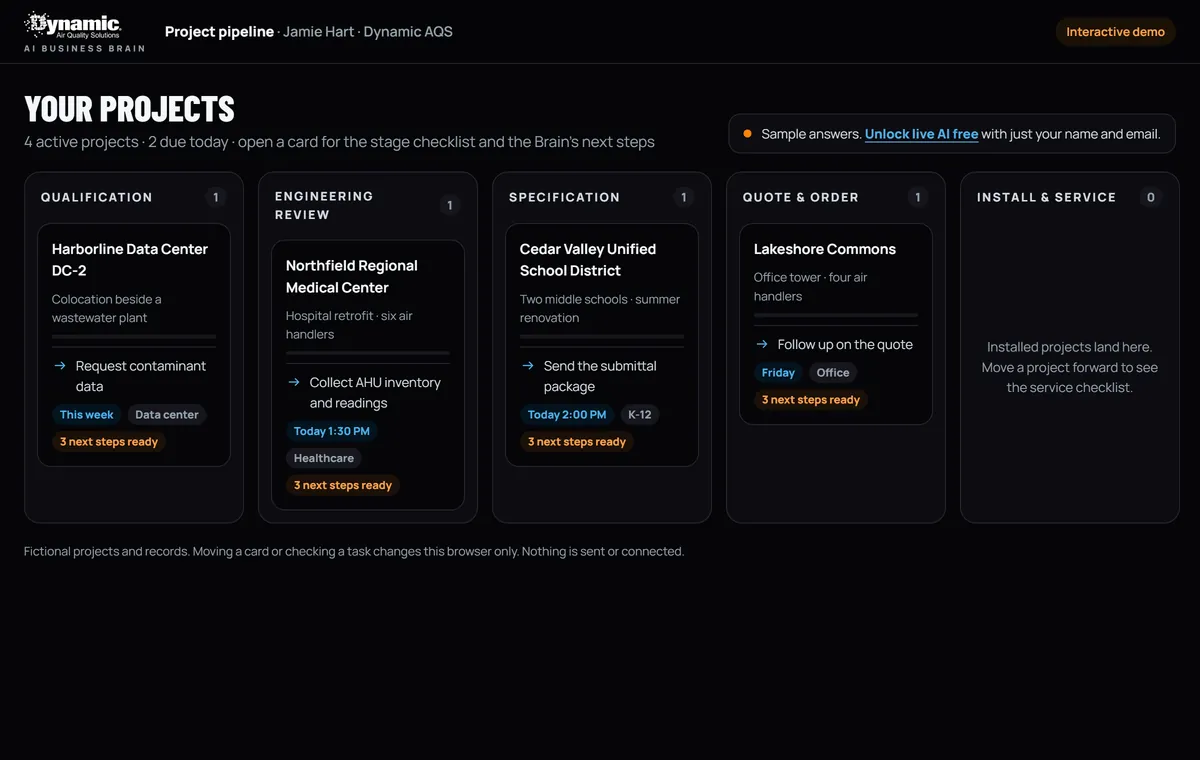Click 'Request contaminant data' task text

(141, 376)
